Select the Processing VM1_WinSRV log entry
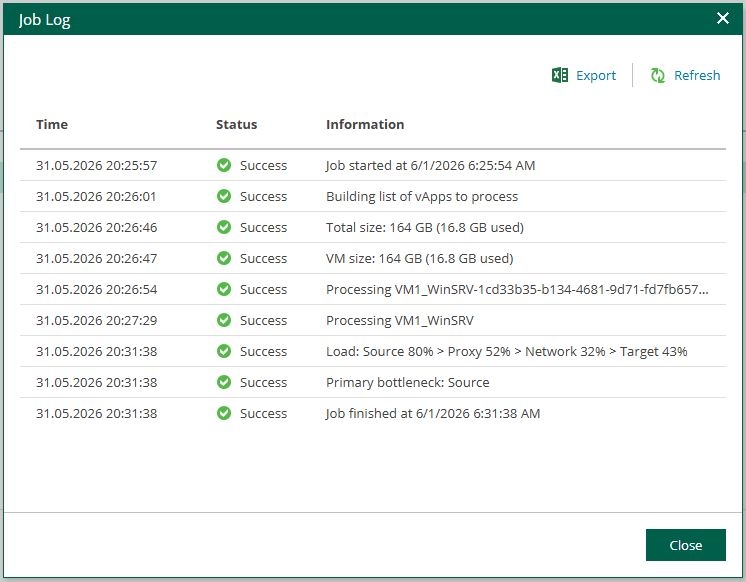746x582 pixels. 373,320
